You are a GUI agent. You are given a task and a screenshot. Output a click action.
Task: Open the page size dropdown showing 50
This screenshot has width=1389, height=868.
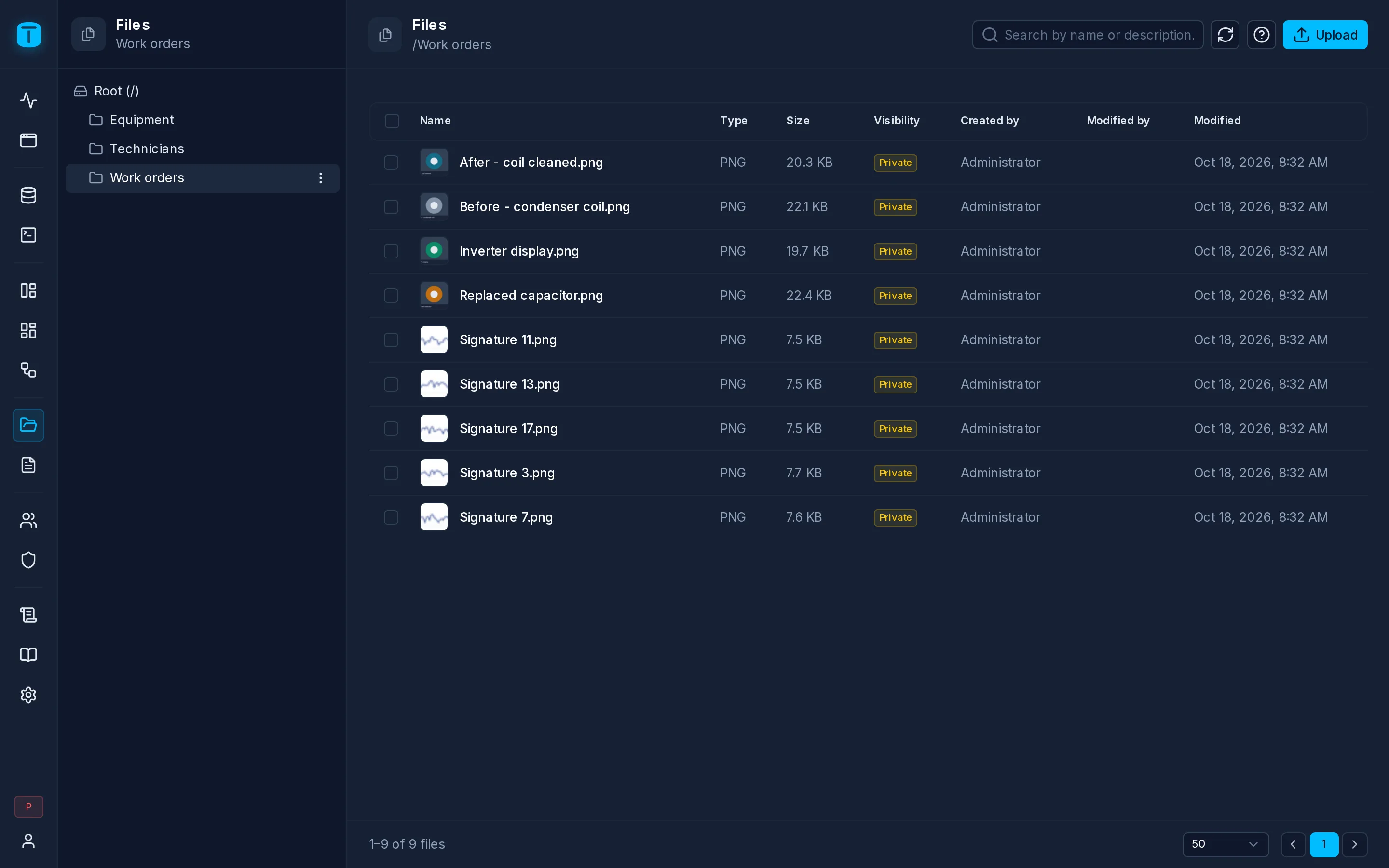(1225, 844)
